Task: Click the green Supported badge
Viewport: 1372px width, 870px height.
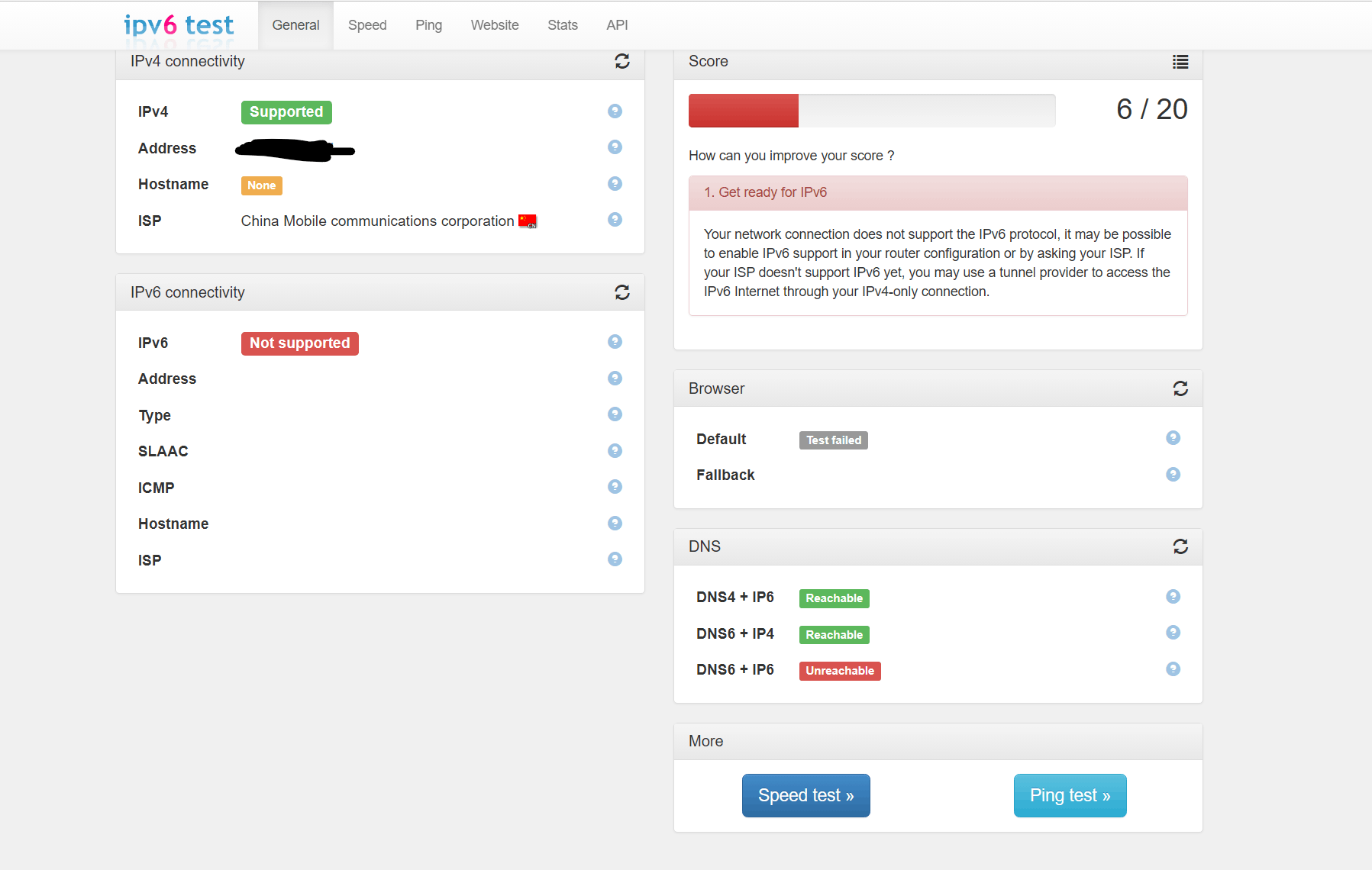Action: (286, 112)
